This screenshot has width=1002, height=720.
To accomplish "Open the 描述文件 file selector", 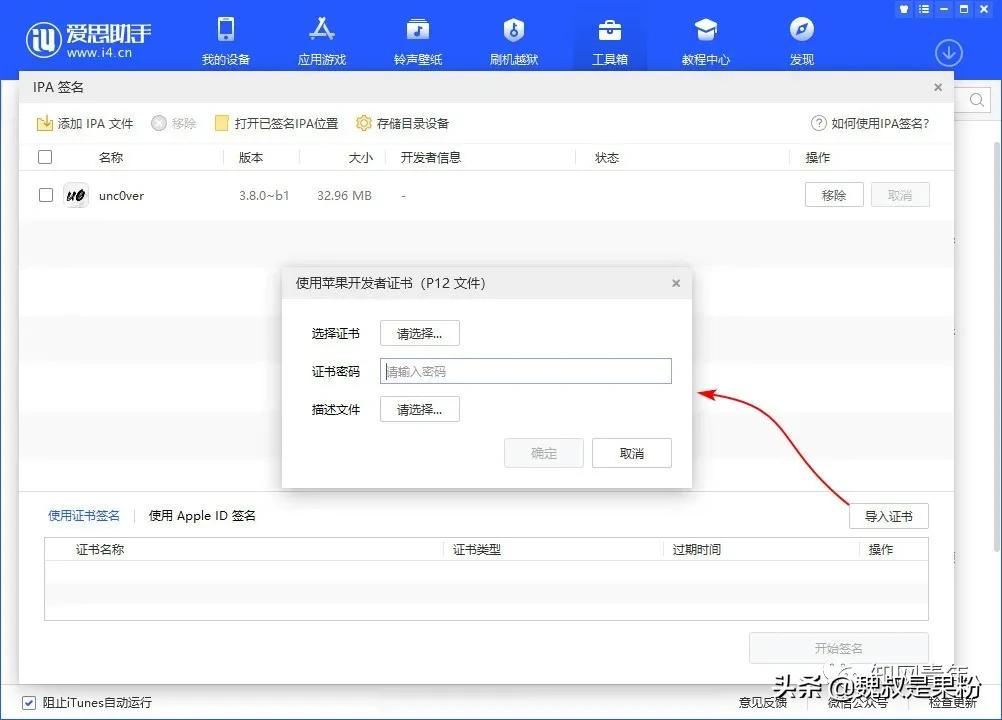I will click(419, 409).
